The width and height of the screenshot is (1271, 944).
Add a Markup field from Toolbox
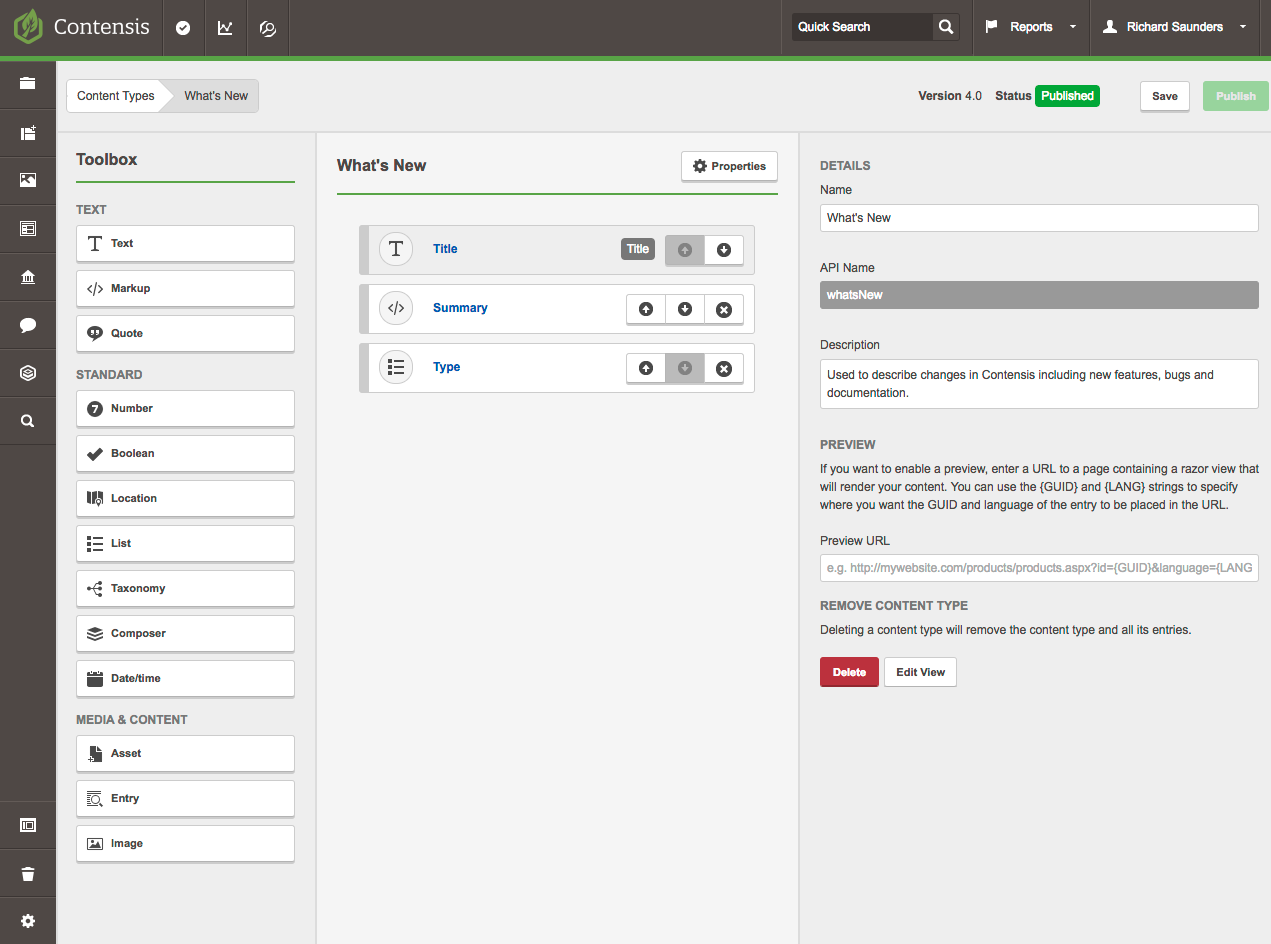coord(185,288)
